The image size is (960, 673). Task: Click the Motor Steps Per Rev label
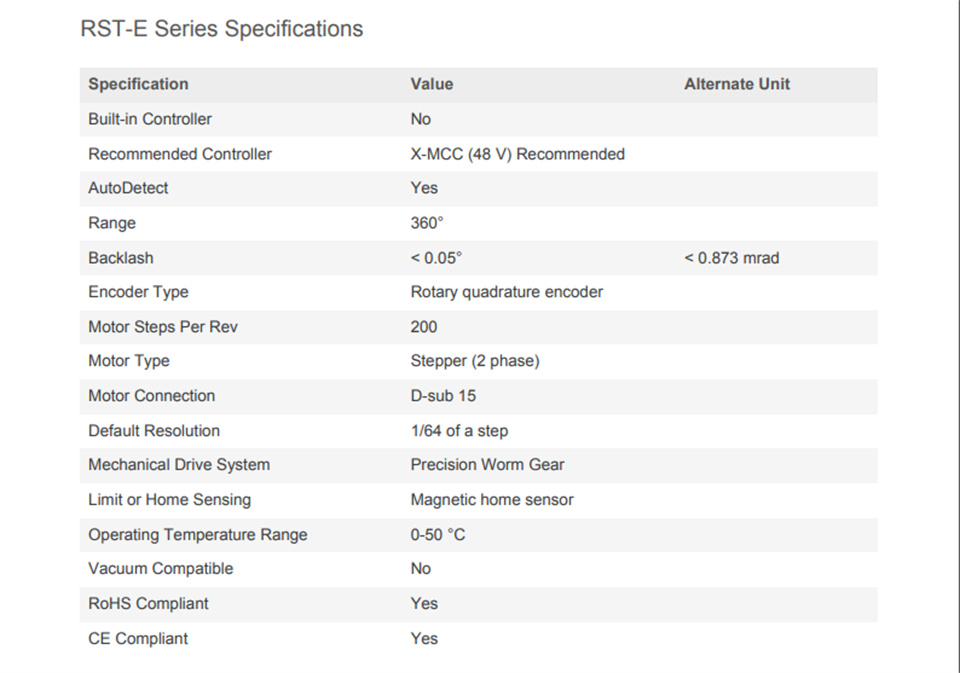163,327
